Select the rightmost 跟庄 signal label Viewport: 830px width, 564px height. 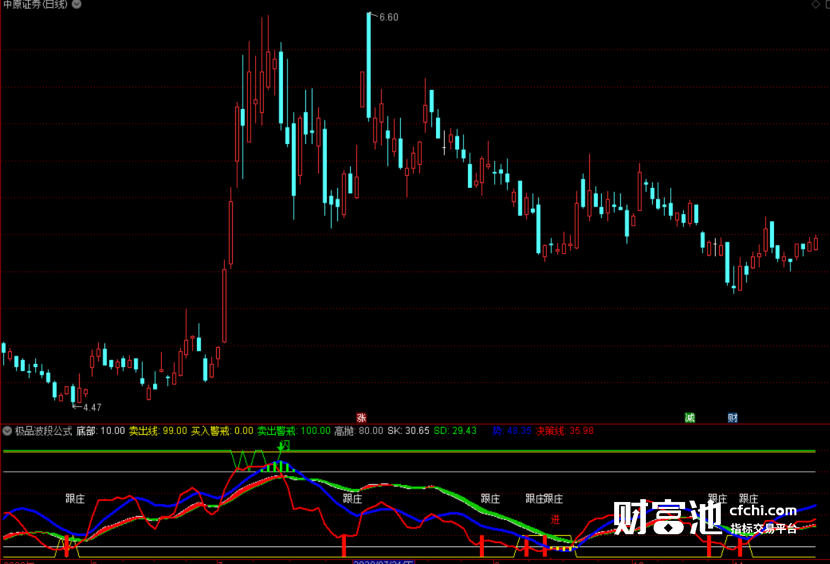pos(749,497)
